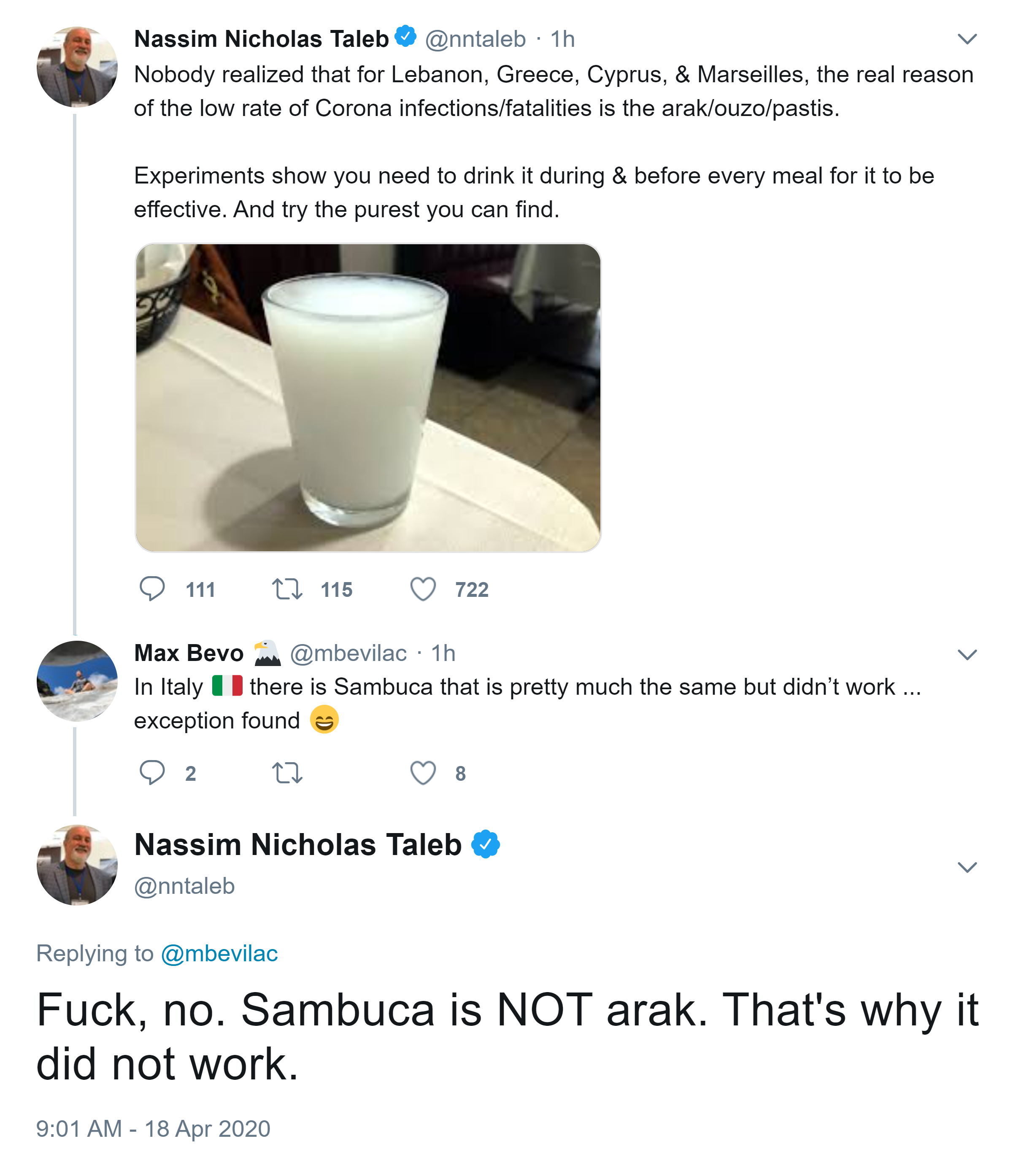Open @nntaleb handle on the top tweet
Screen dimensions: 1013x1176
[475, 39]
